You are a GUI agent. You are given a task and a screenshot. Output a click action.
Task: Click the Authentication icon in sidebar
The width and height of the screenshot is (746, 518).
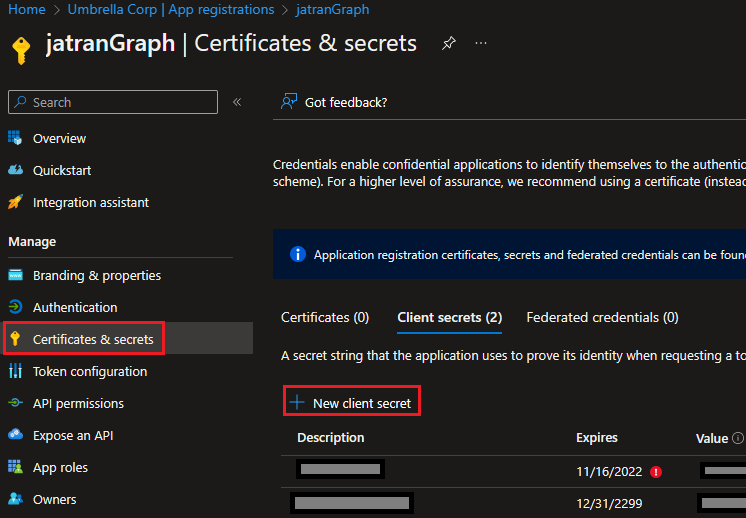[15, 307]
